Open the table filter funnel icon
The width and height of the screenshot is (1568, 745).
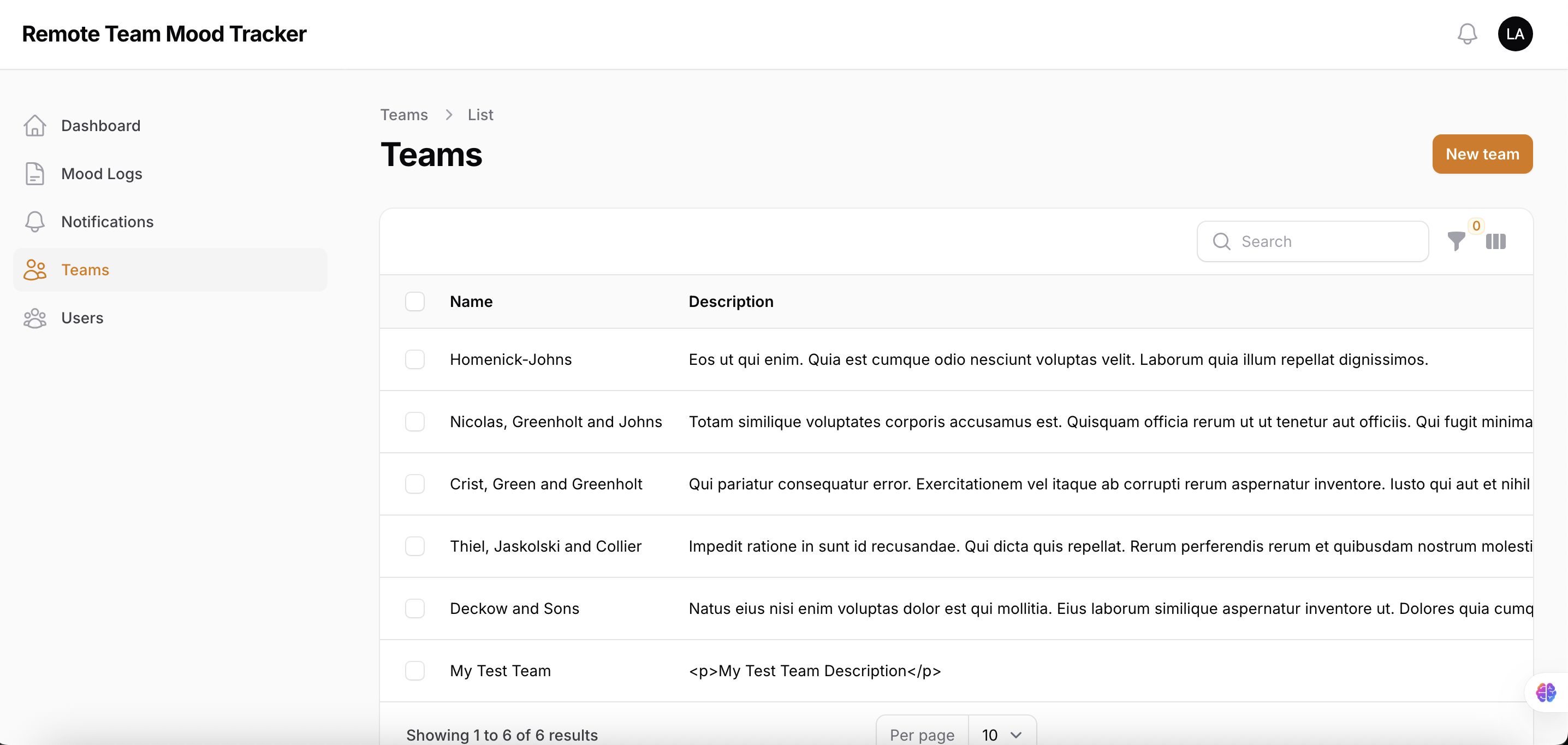point(1456,242)
